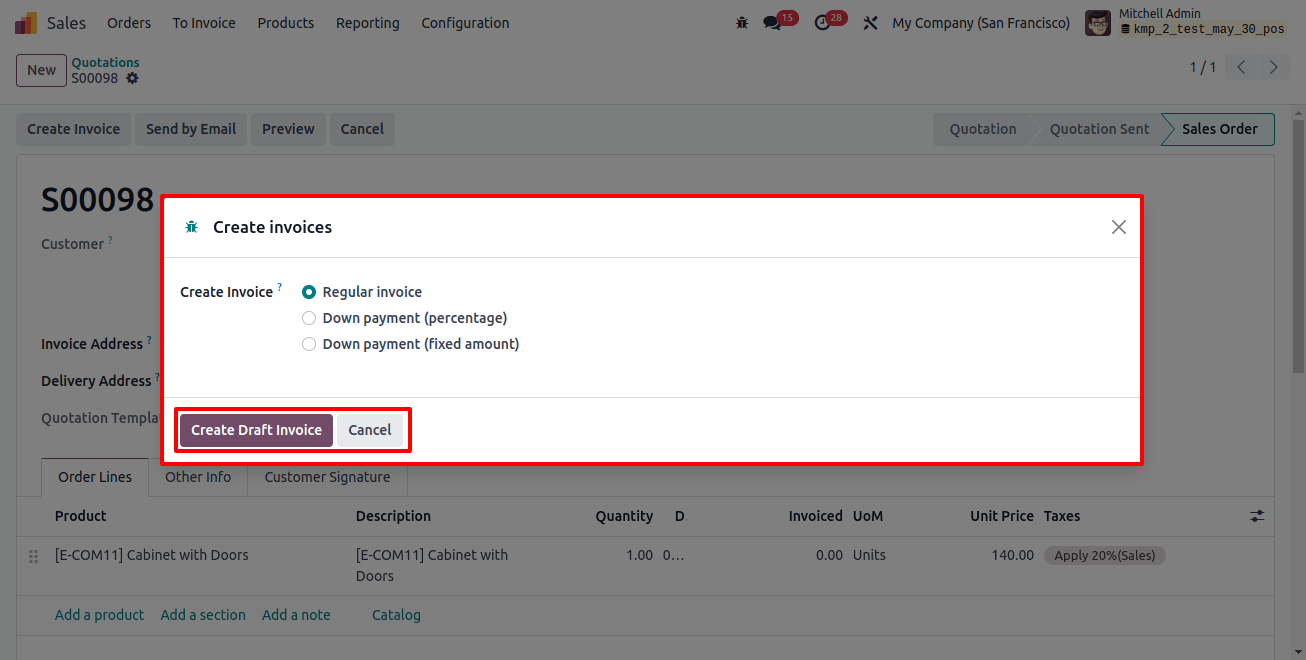
Task: Click the wrench tools icon in navbar
Action: [x=870, y=23]
